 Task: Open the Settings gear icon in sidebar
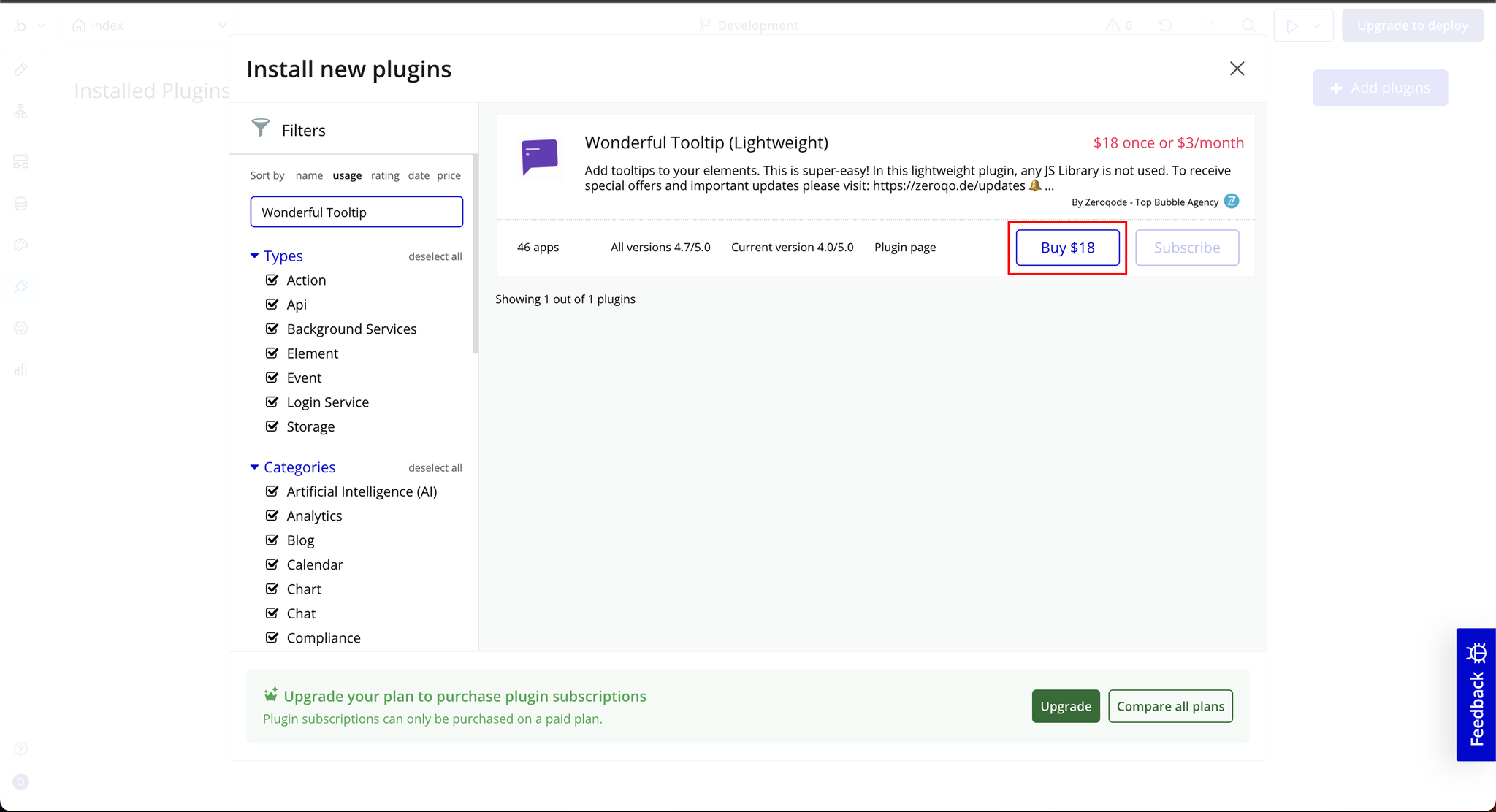pos(20,328)
